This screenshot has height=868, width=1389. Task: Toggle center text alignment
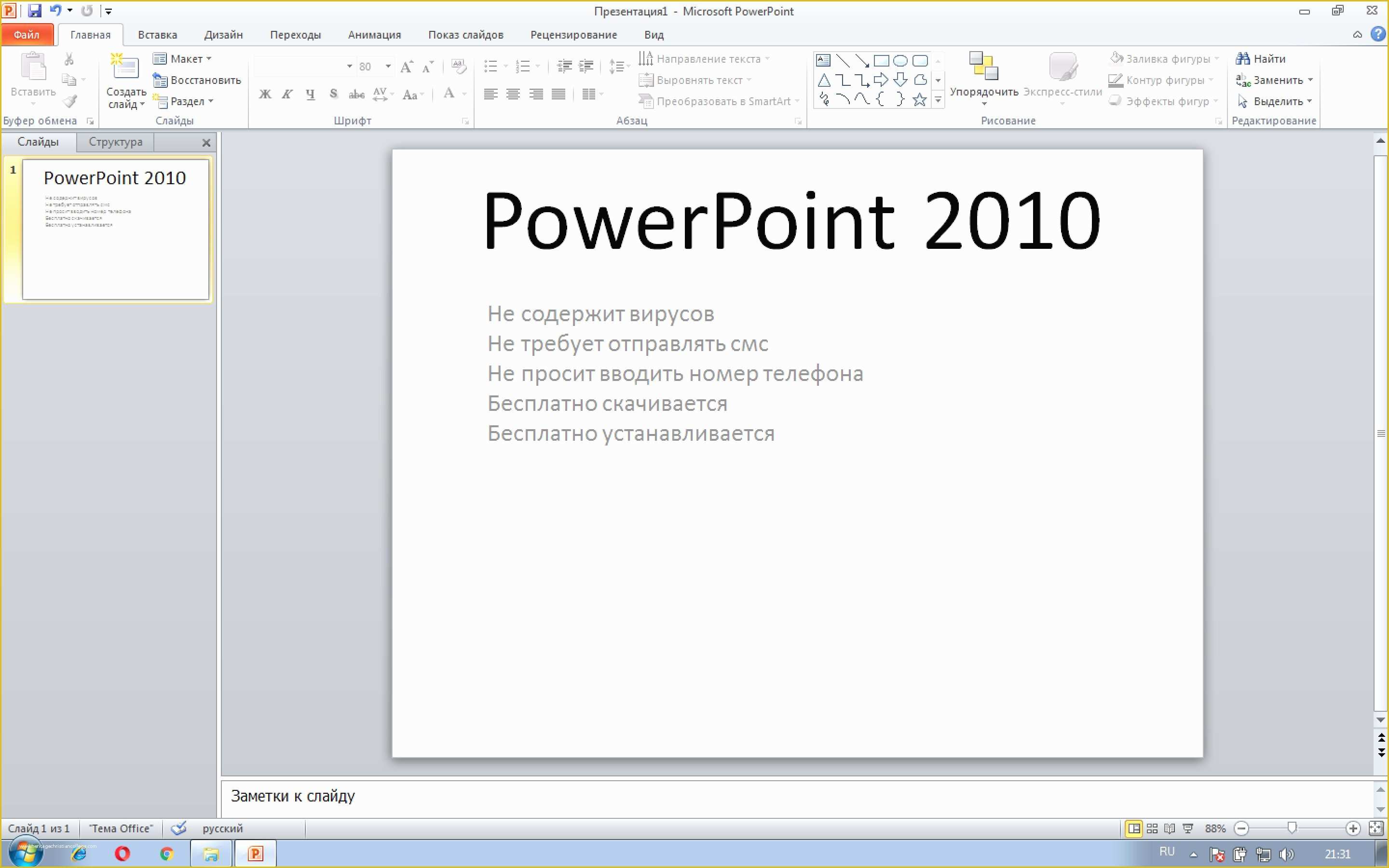pos(513,94)
